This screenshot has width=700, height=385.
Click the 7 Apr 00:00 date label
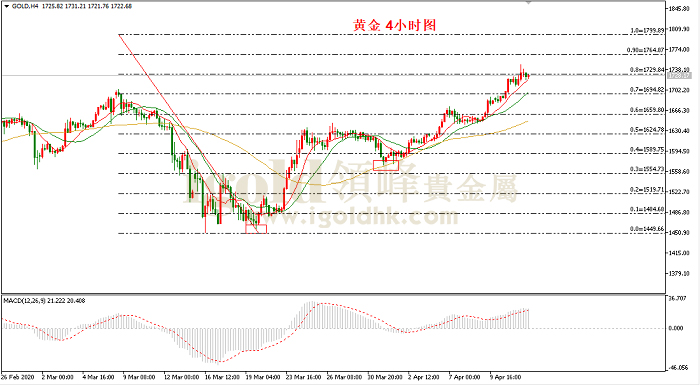tap(465, 377)
